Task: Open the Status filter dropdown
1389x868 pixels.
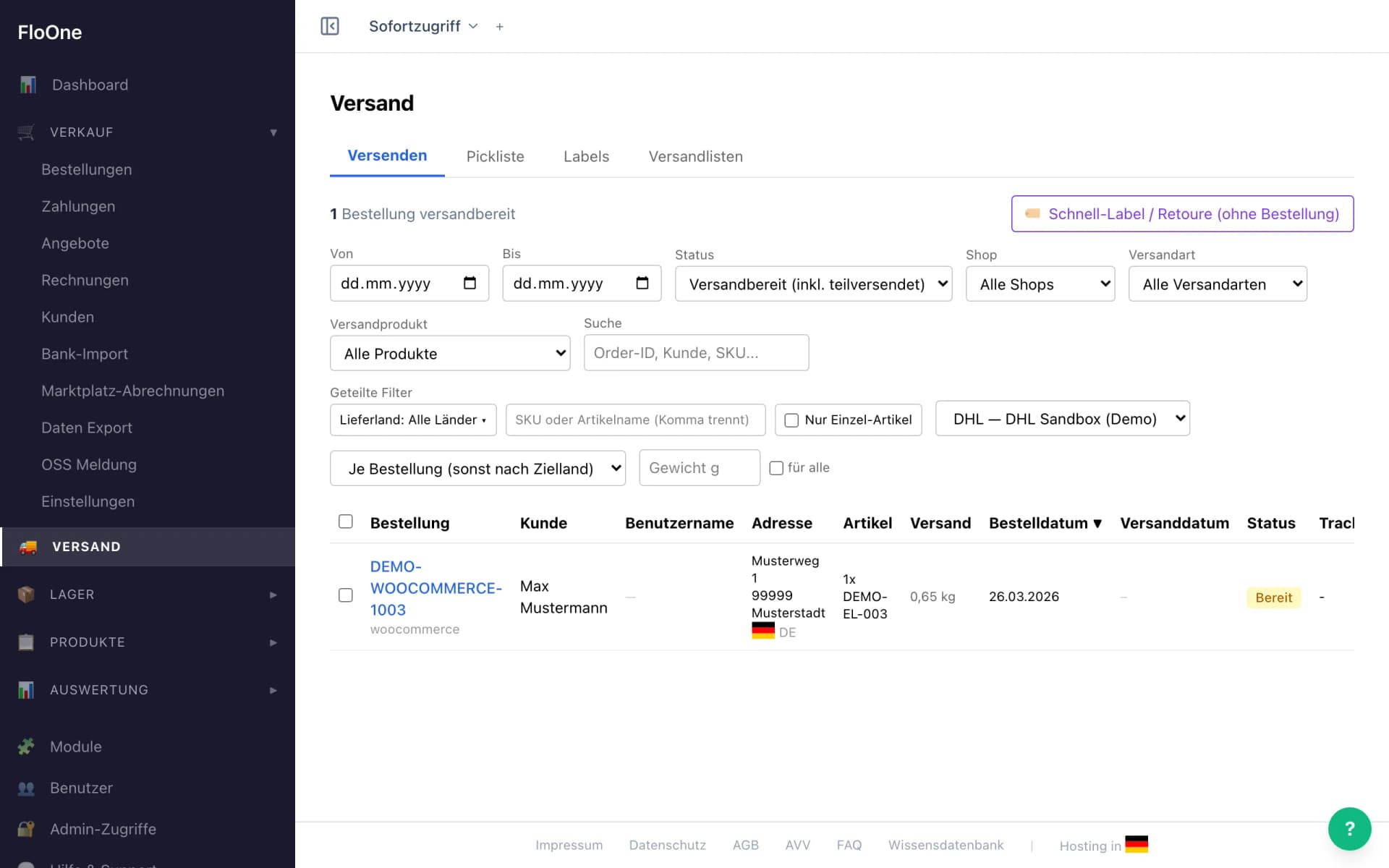Action: click(x=813, y=284)
